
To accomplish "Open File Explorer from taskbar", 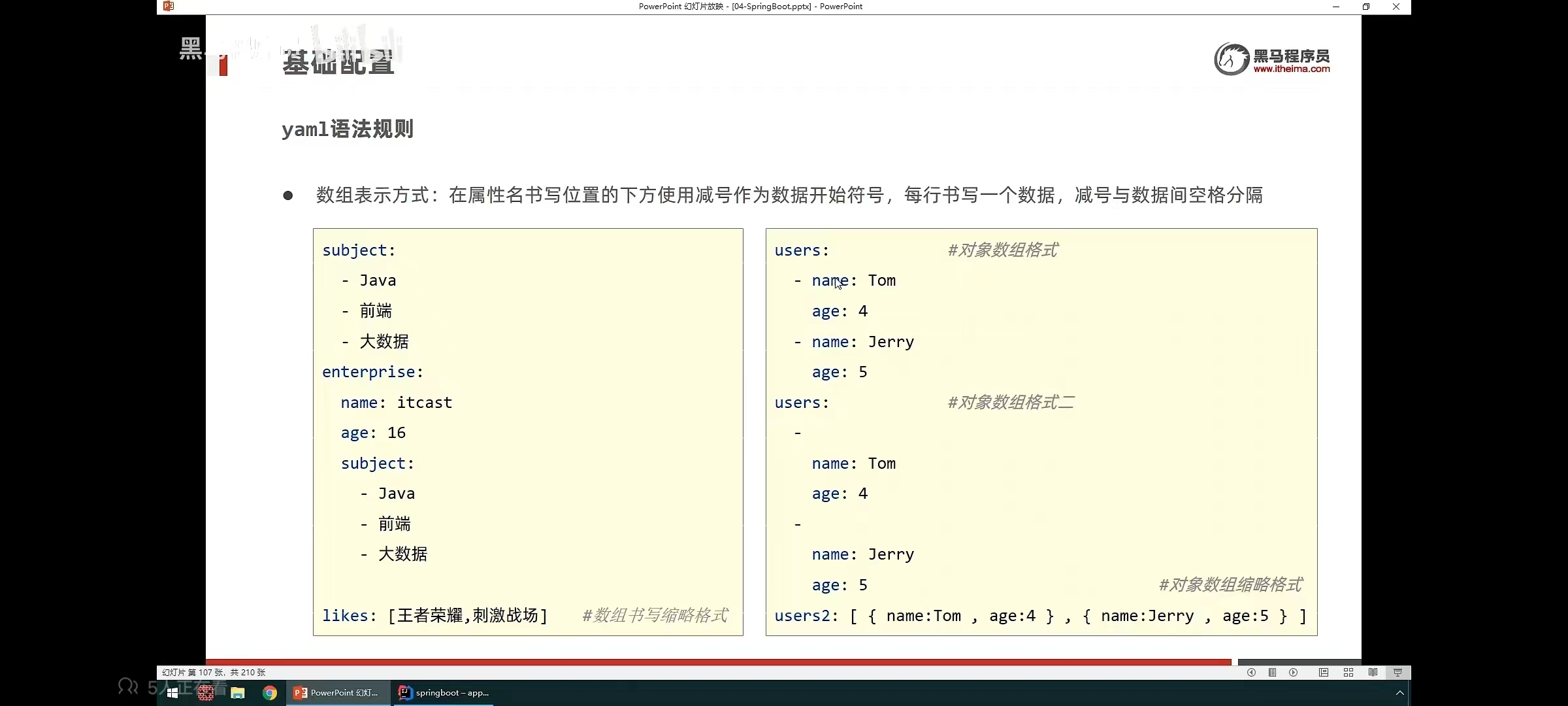I will [x=238, y=693].
